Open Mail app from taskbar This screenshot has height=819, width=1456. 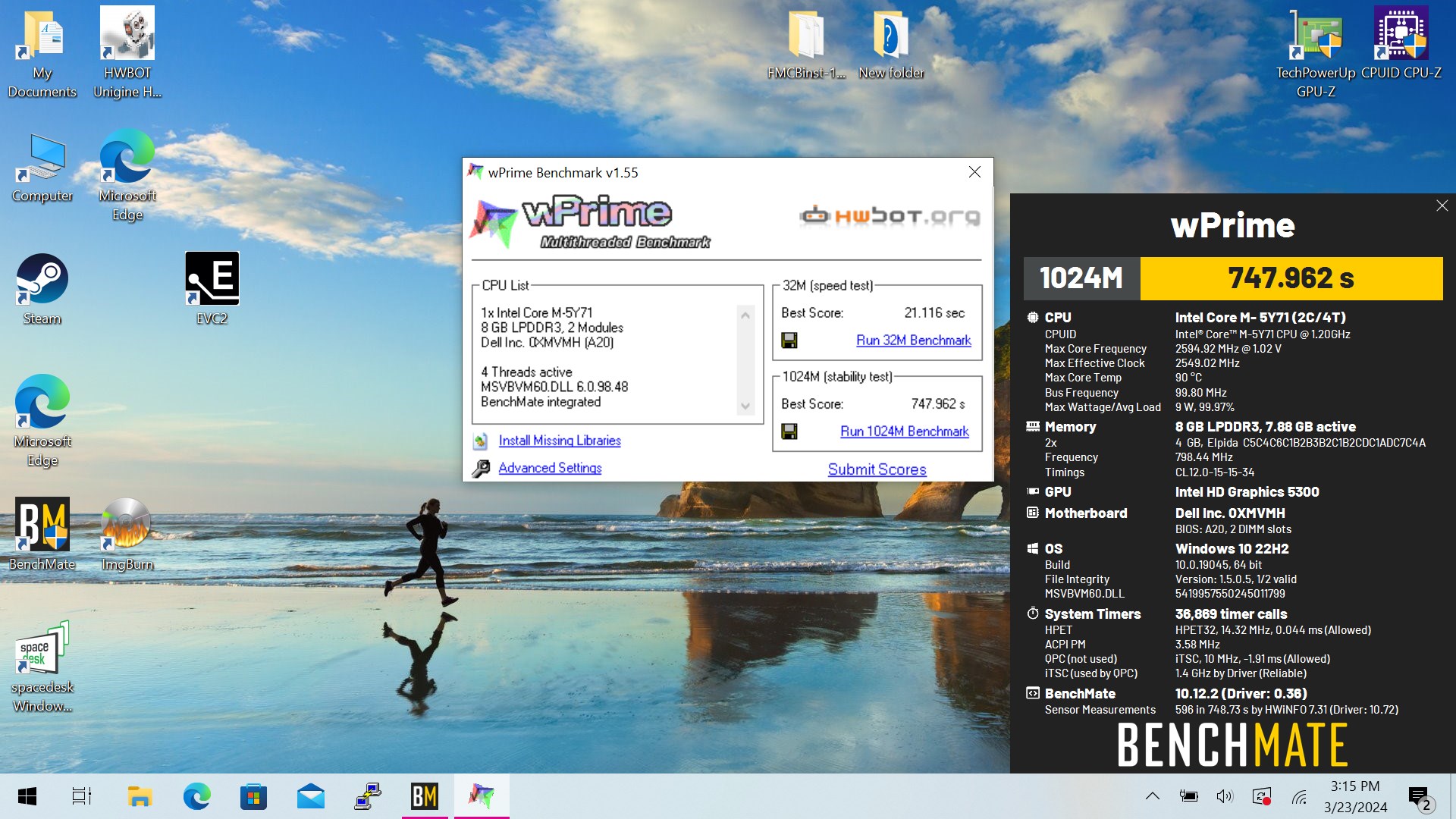[x=311, y=796]
